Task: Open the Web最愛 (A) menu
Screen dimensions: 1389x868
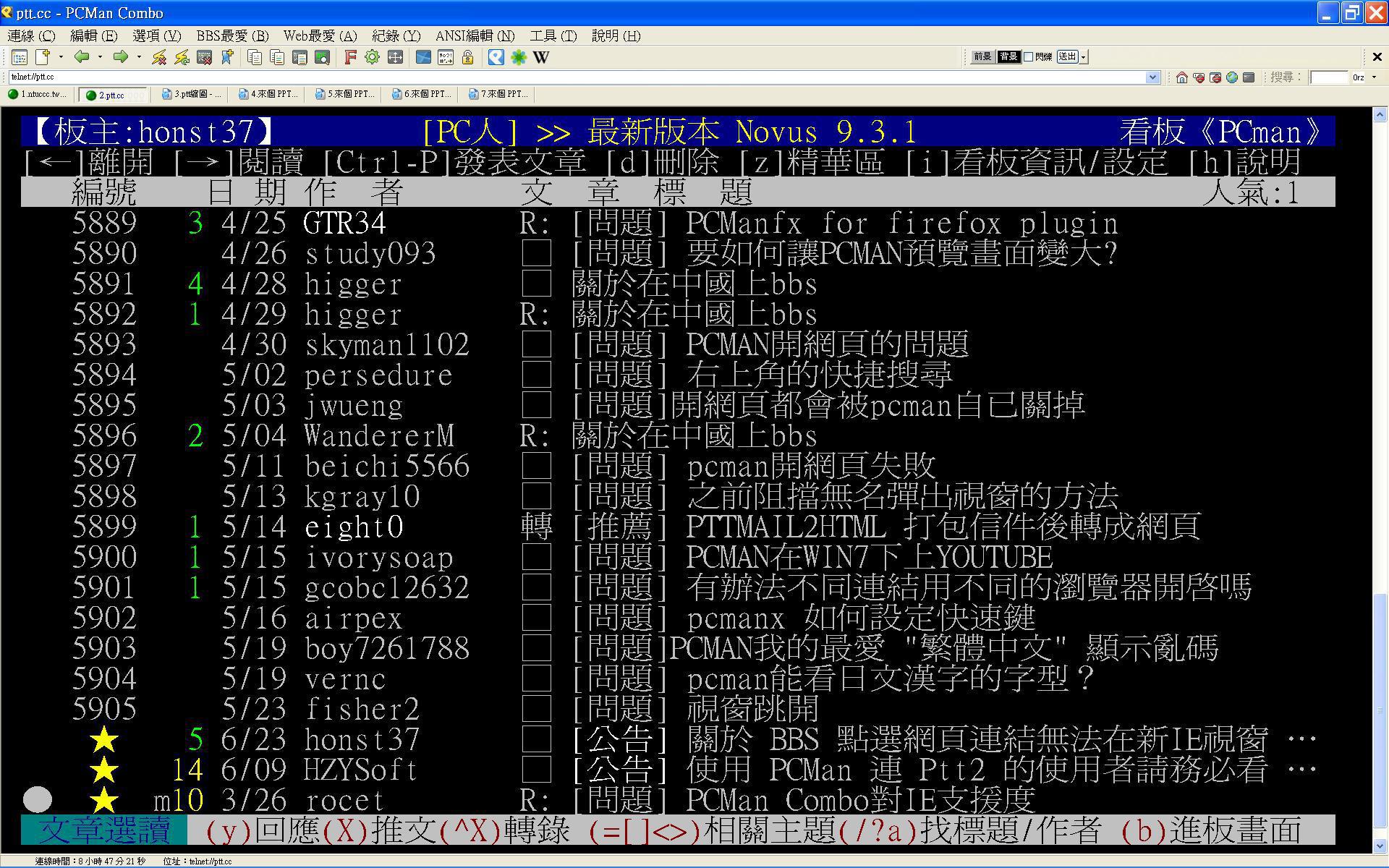Action: click(320, 35)
